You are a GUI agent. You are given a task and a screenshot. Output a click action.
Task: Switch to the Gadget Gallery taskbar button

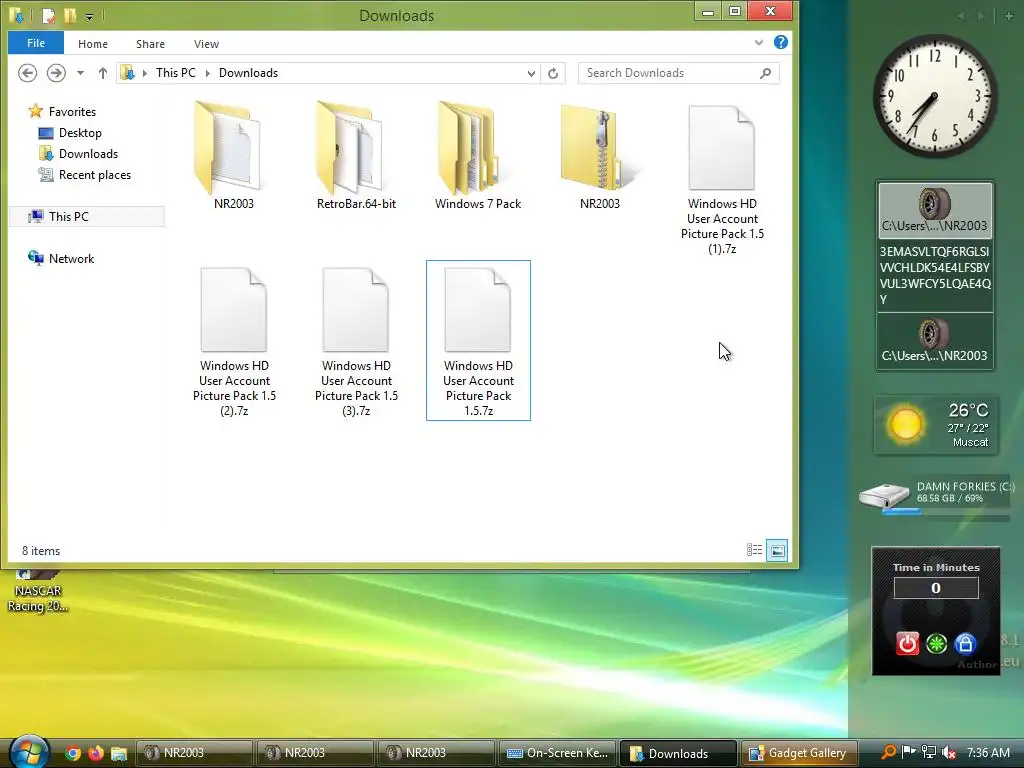[799, 753]
